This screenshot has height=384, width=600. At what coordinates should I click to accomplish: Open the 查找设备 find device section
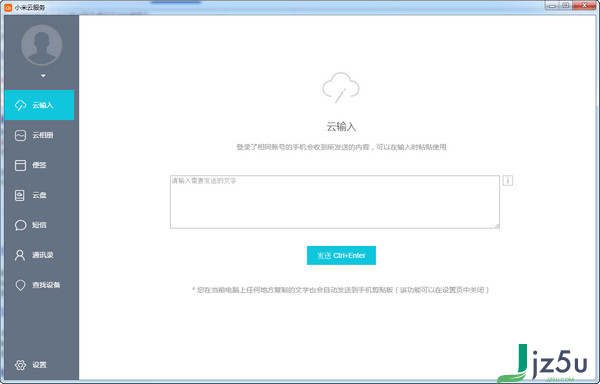[x=39, y=285]
